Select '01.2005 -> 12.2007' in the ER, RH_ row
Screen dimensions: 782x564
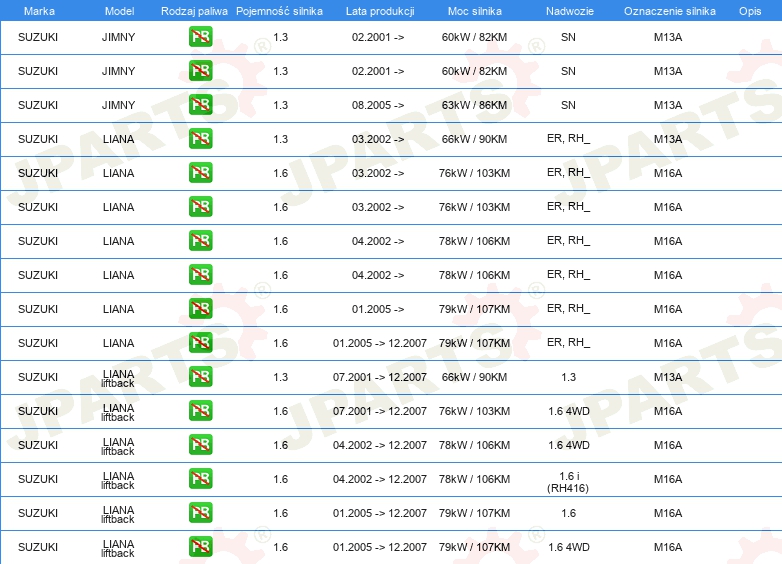(380, 343)
